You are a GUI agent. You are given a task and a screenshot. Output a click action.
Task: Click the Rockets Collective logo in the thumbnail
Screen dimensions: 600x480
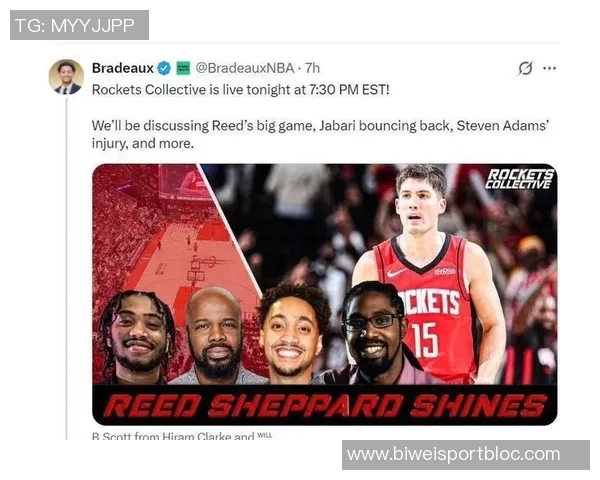(519, 179)
